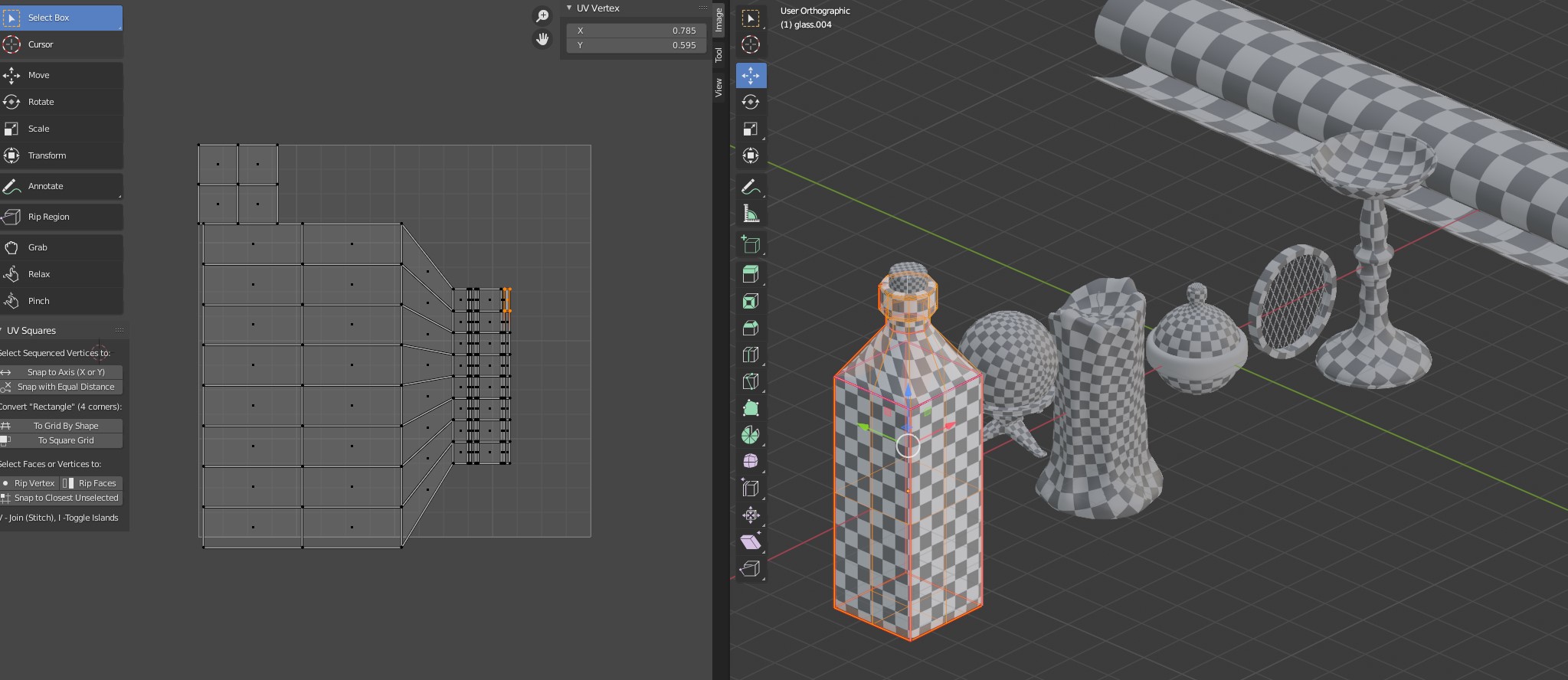Select the Relax UV tool

click(39, 274)
